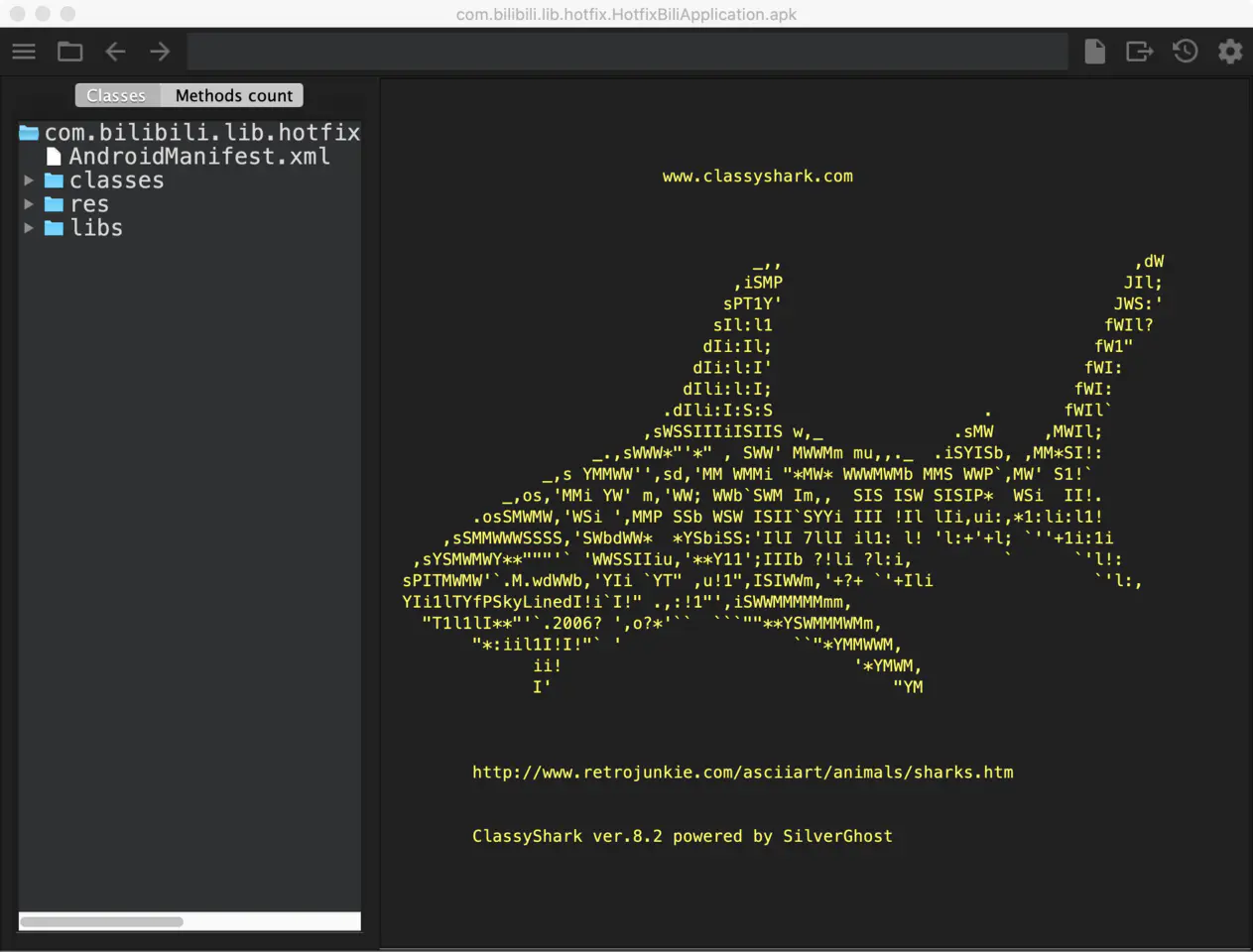Click the classes folder icon
Image resolution: width=1253 pixels, height=952 pixels.
coord(54,180)
